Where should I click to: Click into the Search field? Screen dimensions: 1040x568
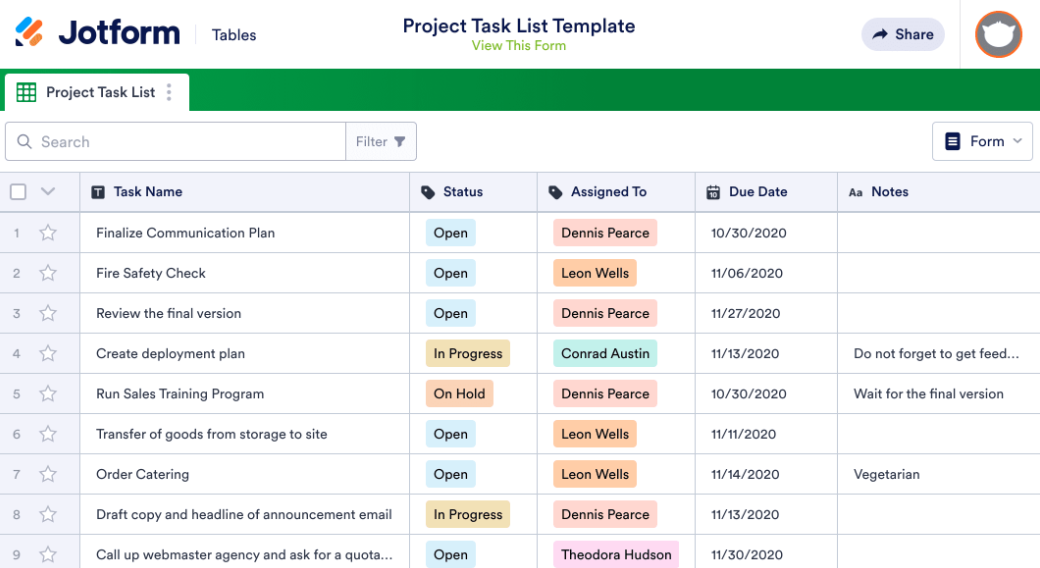tap(190, 142)
